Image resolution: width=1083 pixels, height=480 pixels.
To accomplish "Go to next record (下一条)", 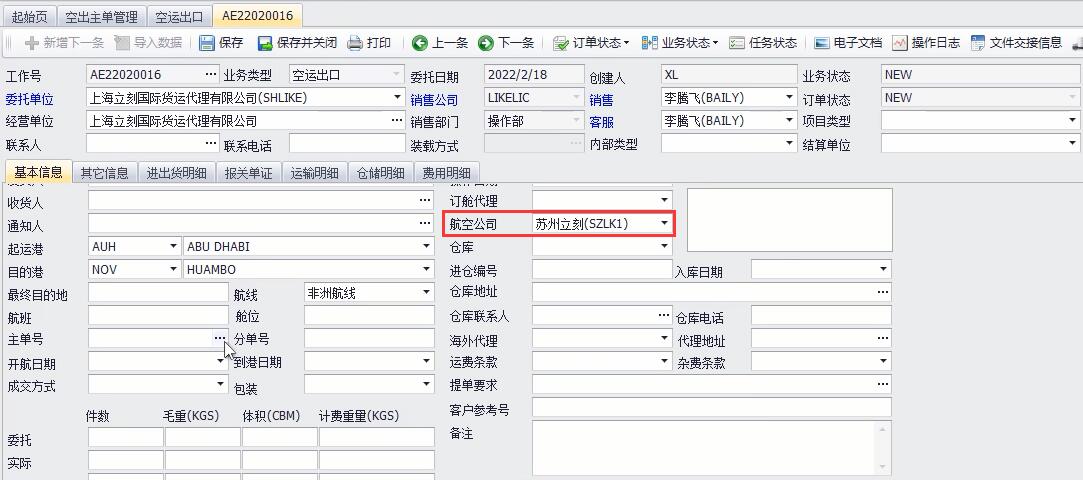I will [486, 43].
